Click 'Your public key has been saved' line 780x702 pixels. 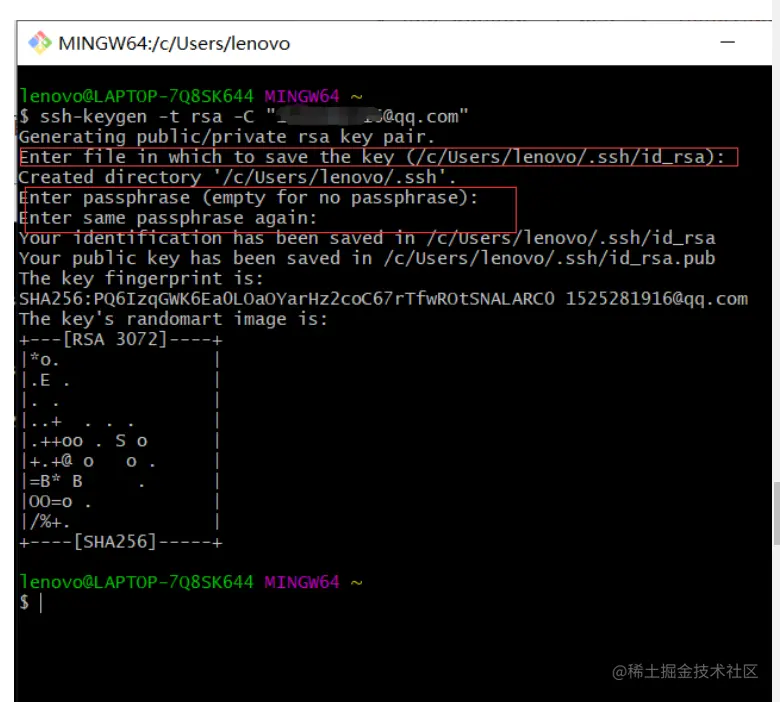[367, 258]
